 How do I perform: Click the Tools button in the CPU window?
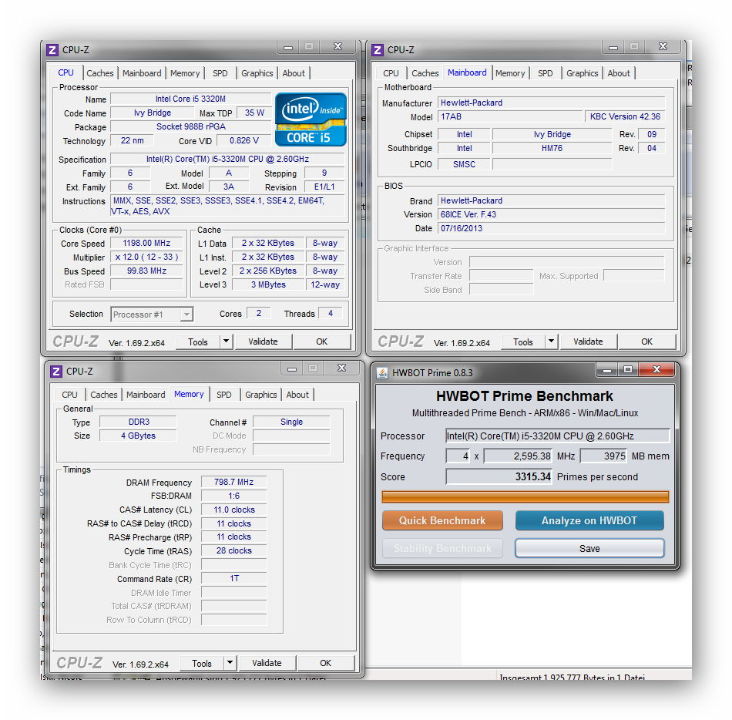[197, 342]
